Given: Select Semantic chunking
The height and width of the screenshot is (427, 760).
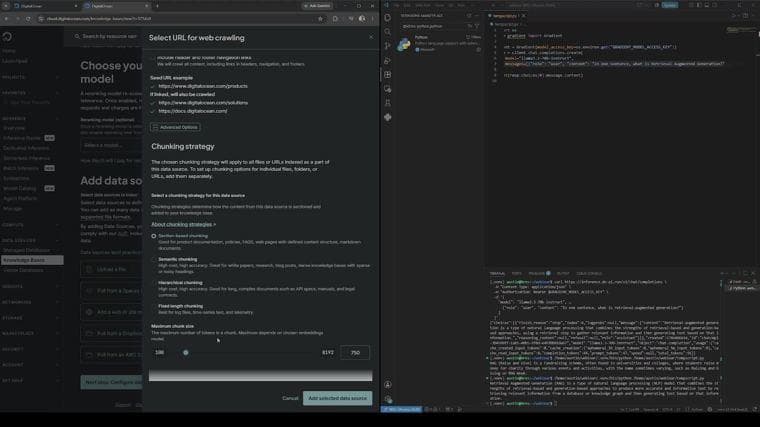Looking at the screenshot, I should 154,260.
